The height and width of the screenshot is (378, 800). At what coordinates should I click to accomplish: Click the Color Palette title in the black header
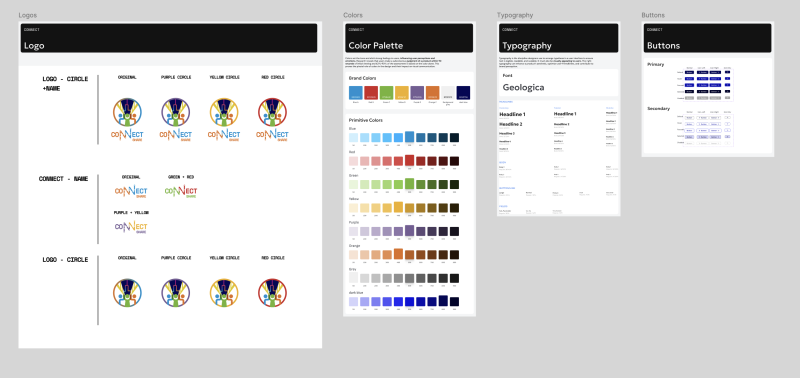[376, 45]
